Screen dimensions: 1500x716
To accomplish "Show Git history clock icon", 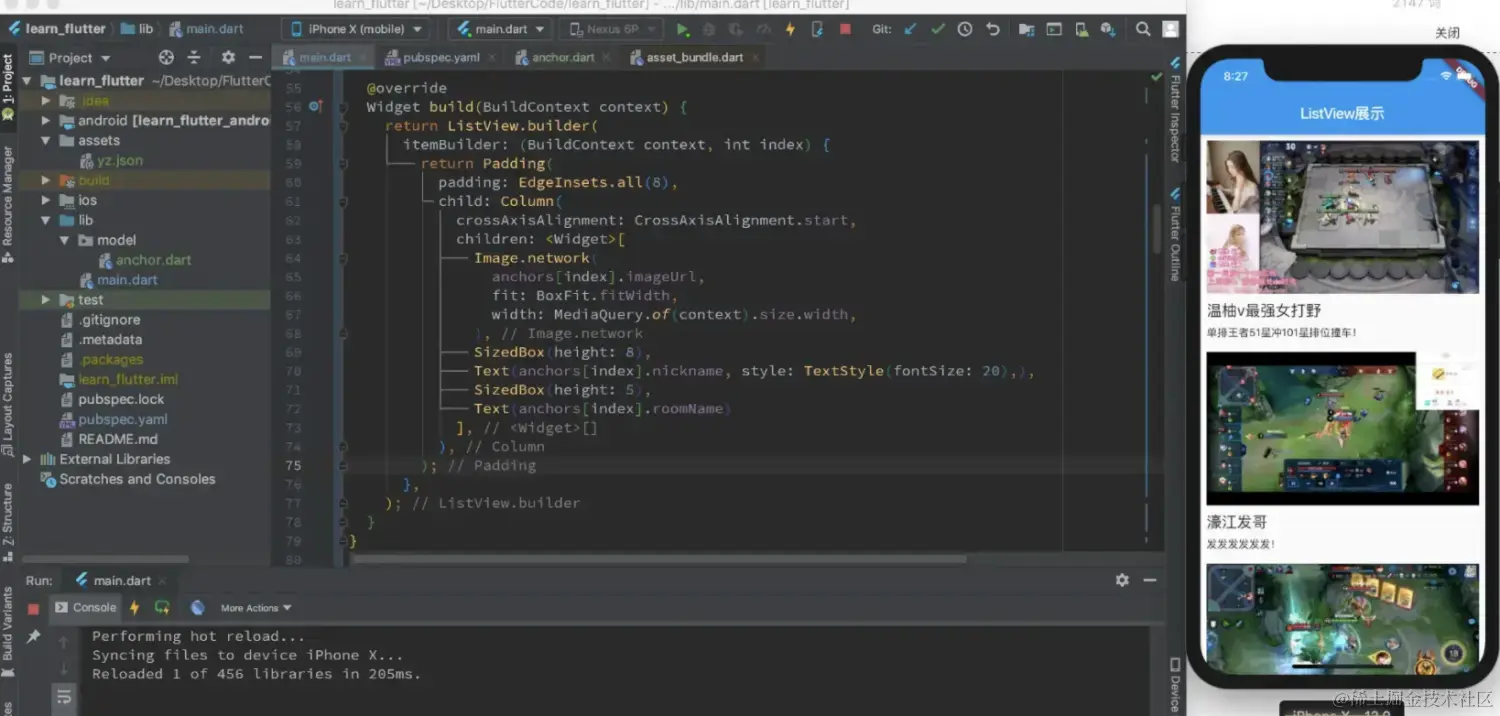I will (x=964, y=30).
